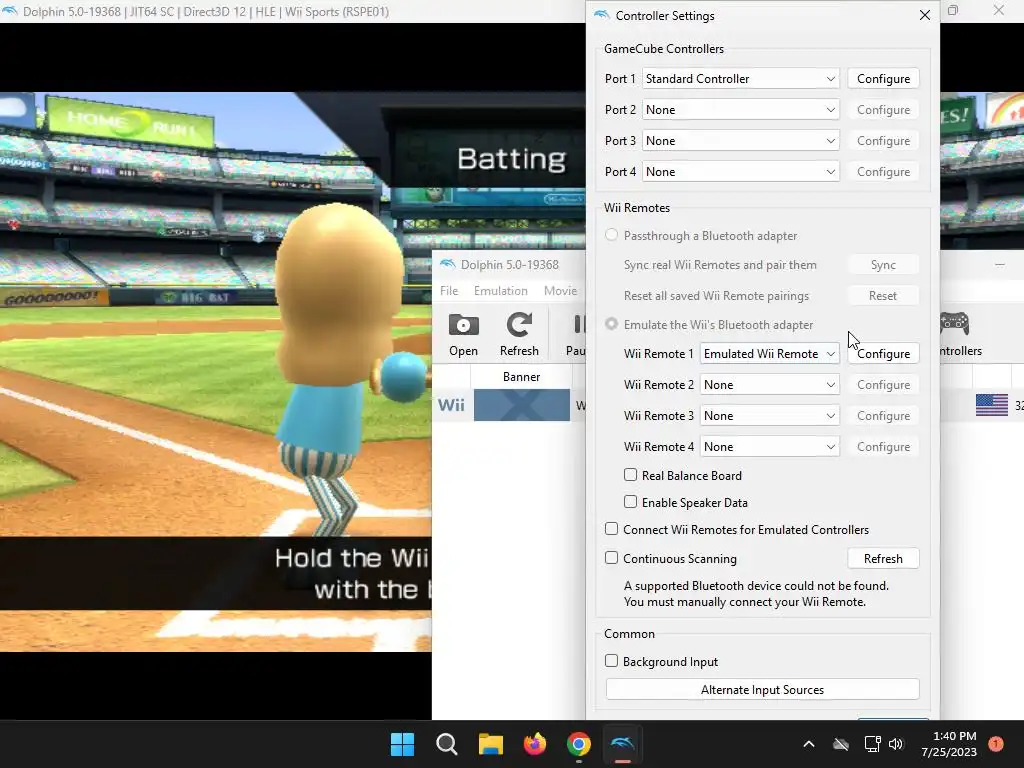Viewport: 1024px width, 768px height.
Task: Expand the Wii Remote 4 dropdown
Action: (x=769, y=447)
